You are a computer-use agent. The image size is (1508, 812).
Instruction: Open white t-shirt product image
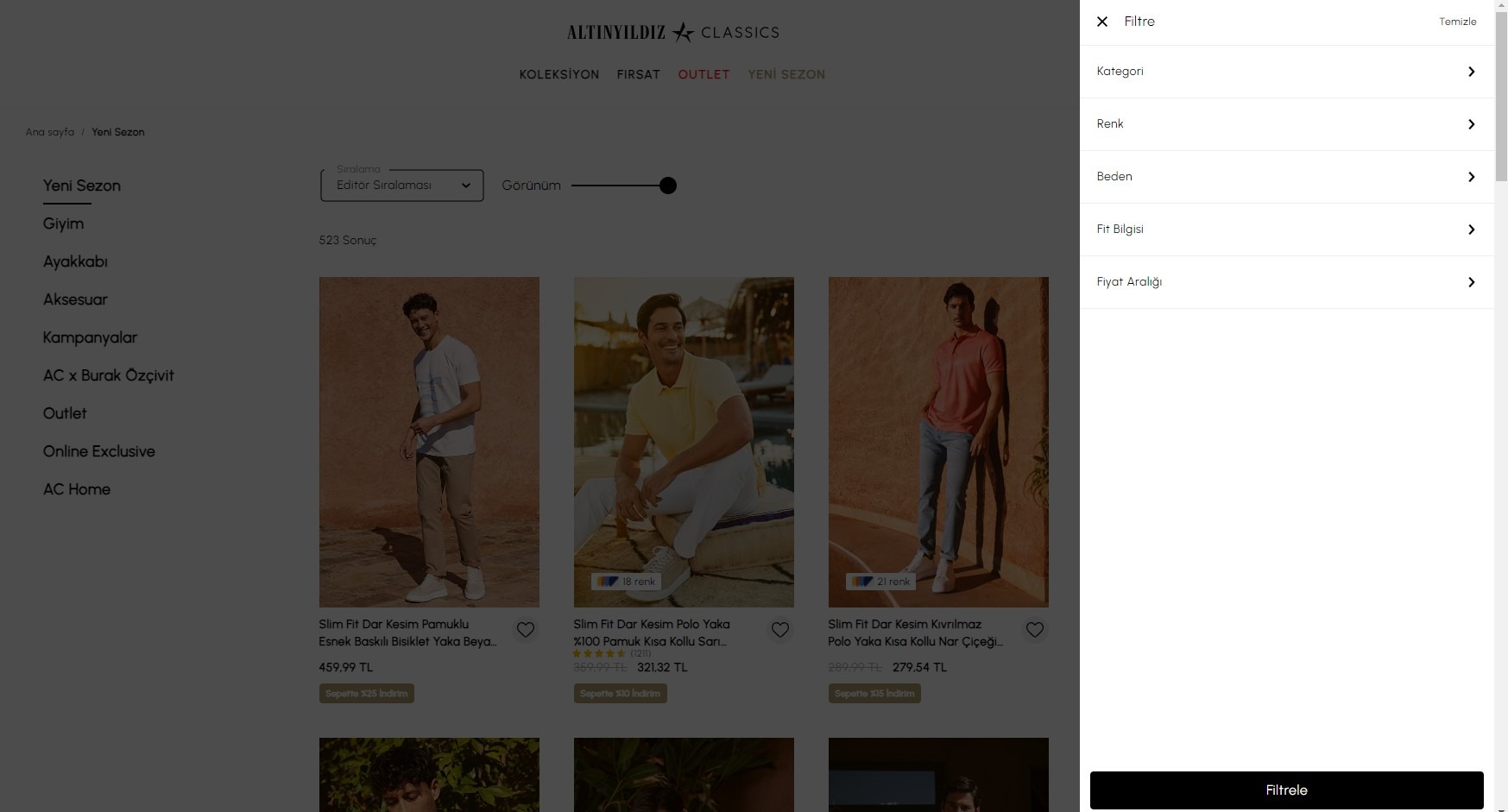point(429,442)
